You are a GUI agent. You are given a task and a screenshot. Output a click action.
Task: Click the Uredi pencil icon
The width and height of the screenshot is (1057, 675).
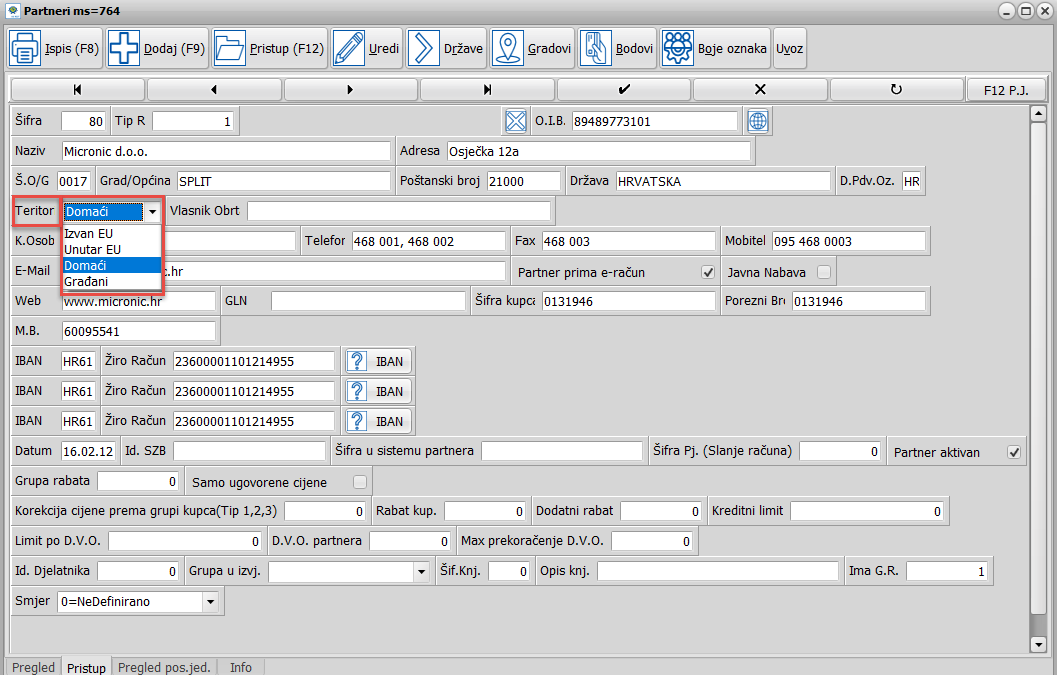tap(349, 48)
